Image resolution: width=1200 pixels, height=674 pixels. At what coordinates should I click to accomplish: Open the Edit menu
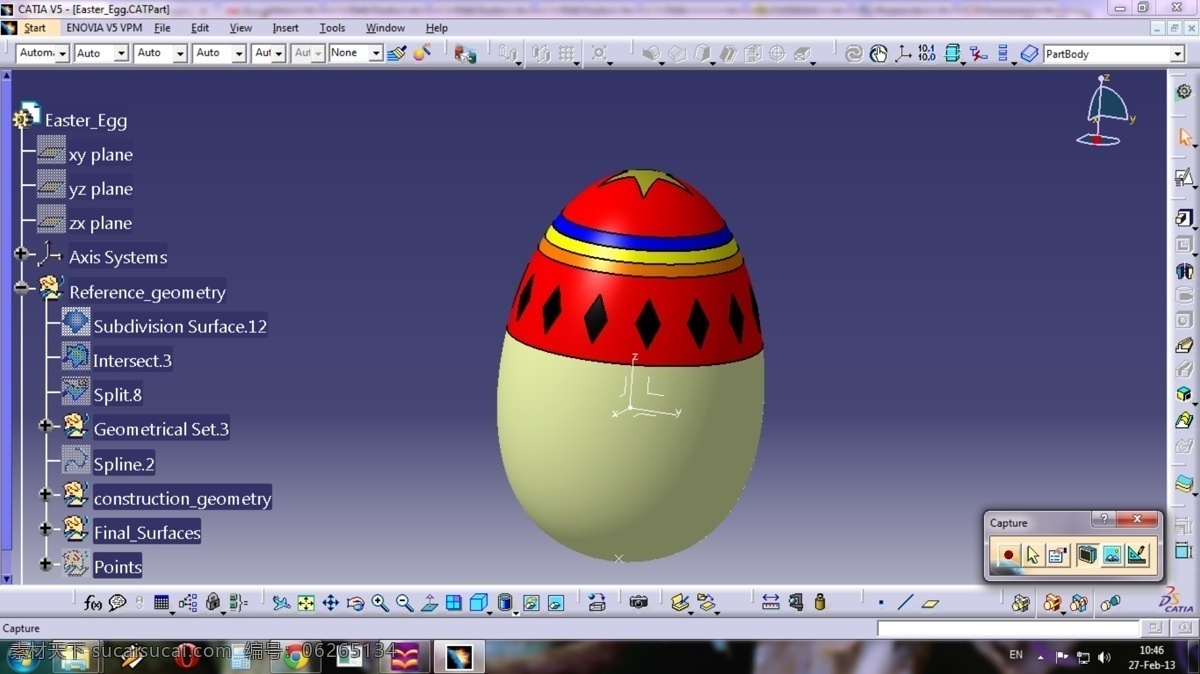200,28
